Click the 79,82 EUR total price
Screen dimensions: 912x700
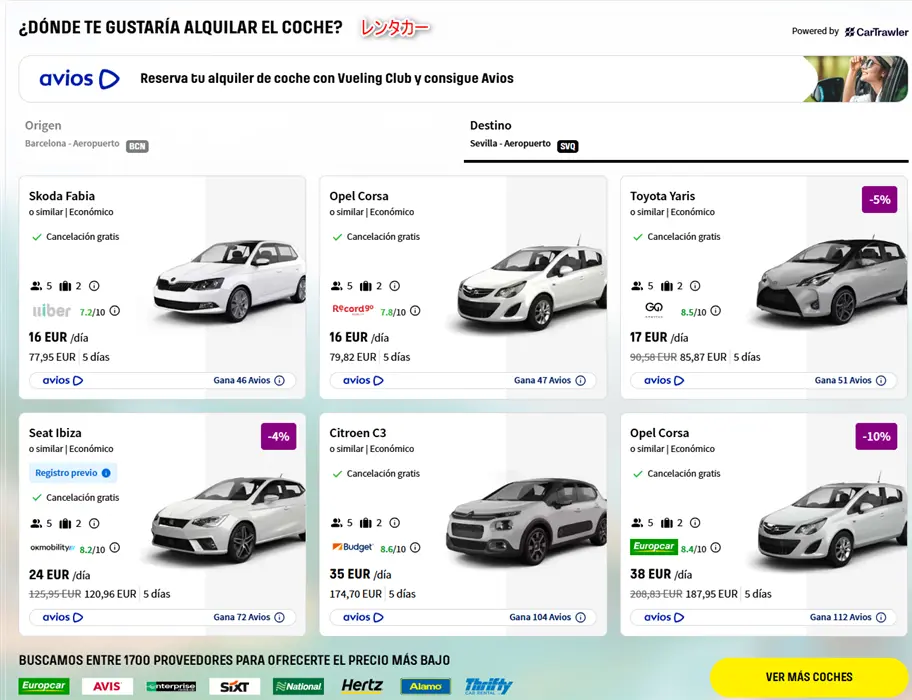coord(353,357)
